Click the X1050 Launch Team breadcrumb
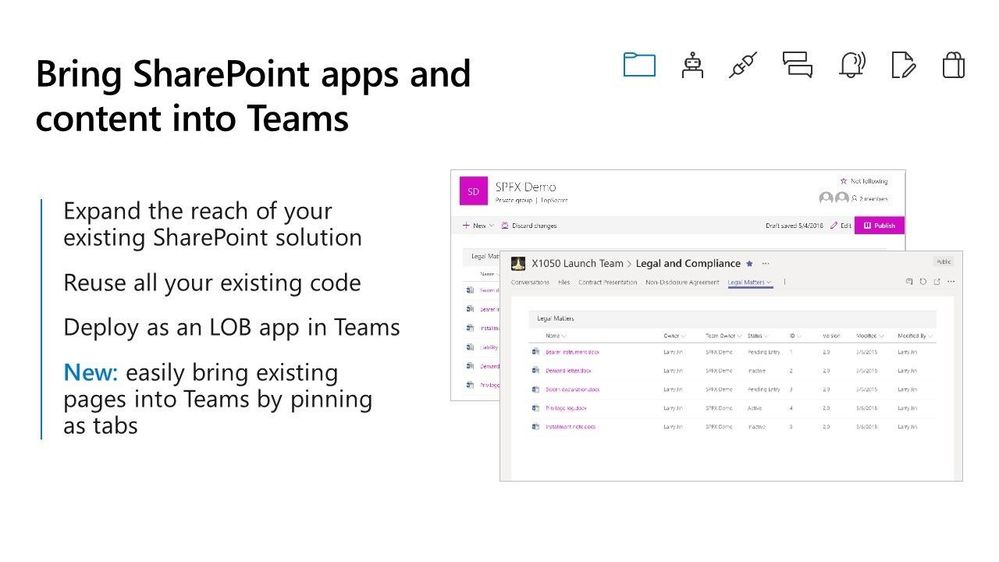 tap(577, 263)
